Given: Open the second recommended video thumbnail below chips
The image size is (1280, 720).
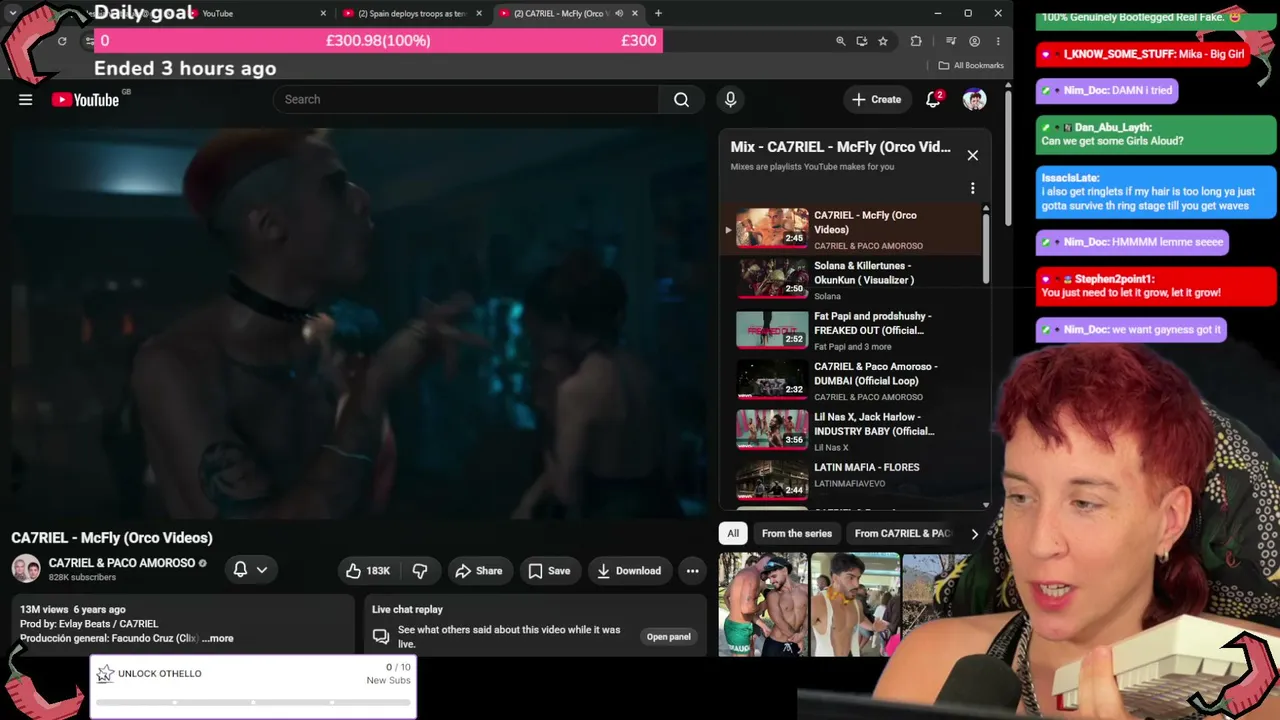Looking at the screenshot, I should (855, 604).
